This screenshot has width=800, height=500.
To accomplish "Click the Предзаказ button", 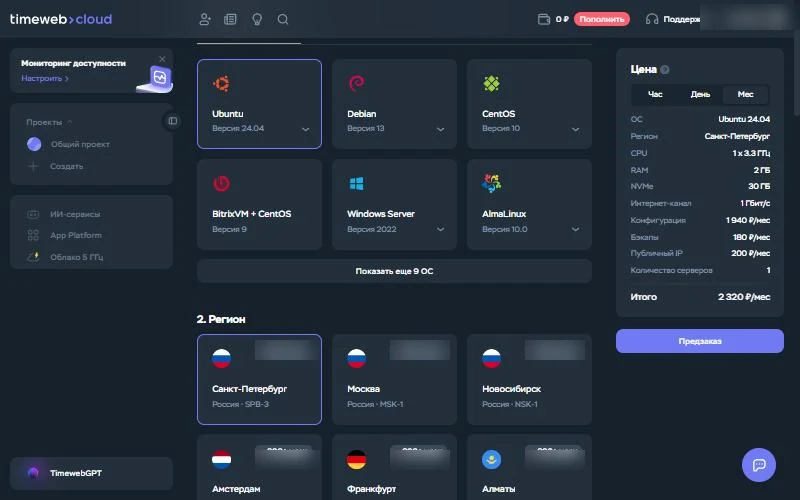I will [699, 341].
